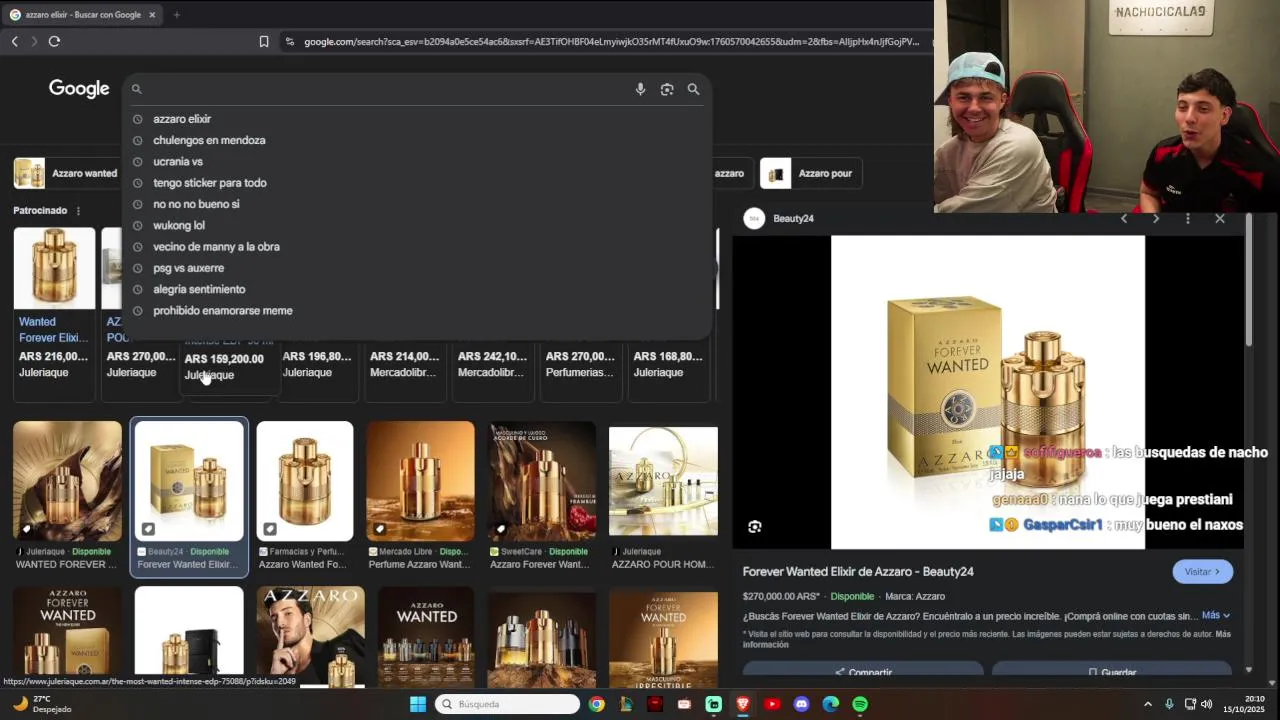Open Chrome from the taskbar

[596, 704]
